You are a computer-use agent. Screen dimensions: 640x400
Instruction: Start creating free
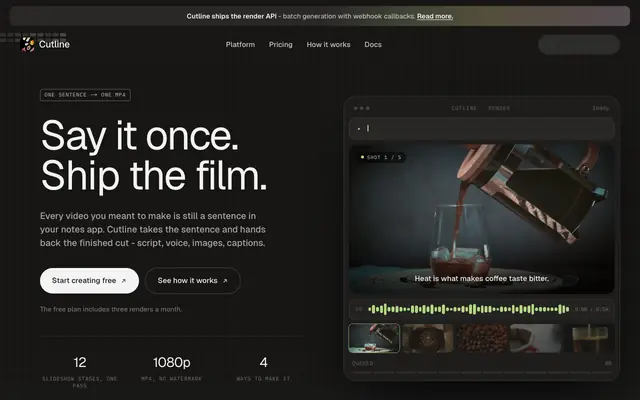pyautogui.click(x=89, y=281)
